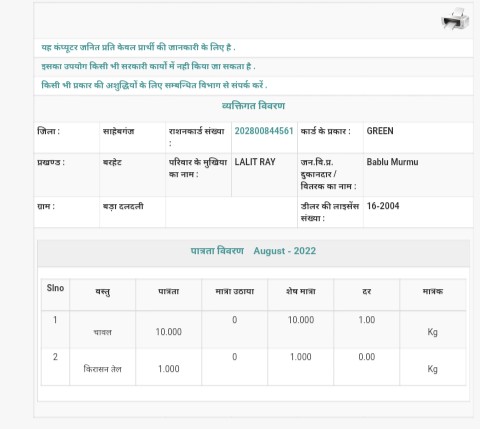Click the Kg unit in the किरासन तेल row
Screen dimensions: 480x429
click(433, 369)
